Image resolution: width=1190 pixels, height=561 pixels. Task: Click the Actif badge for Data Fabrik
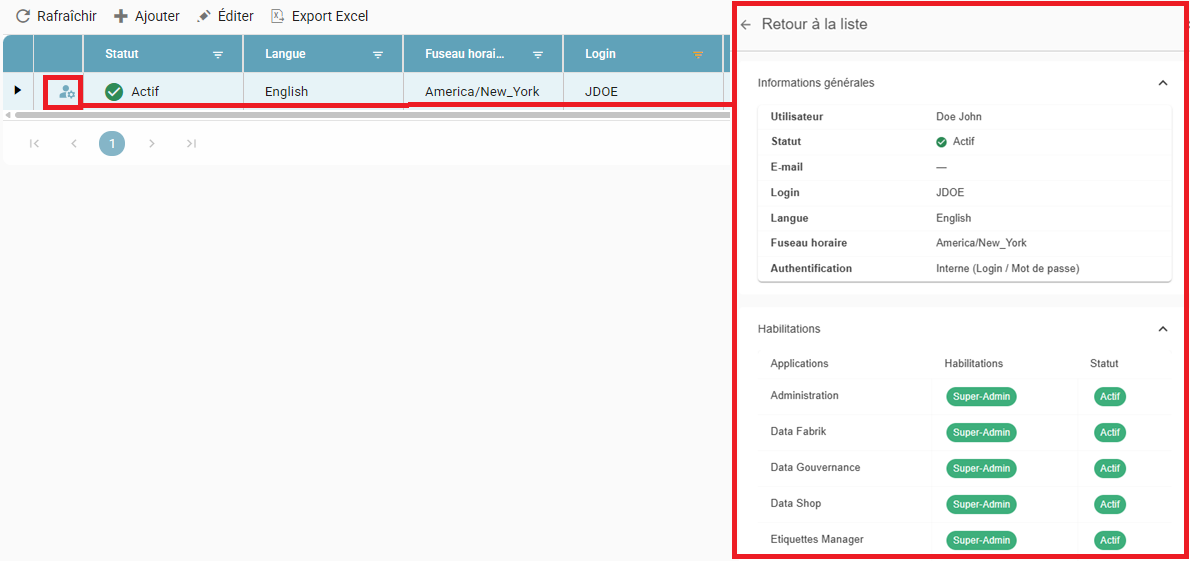1110,432
